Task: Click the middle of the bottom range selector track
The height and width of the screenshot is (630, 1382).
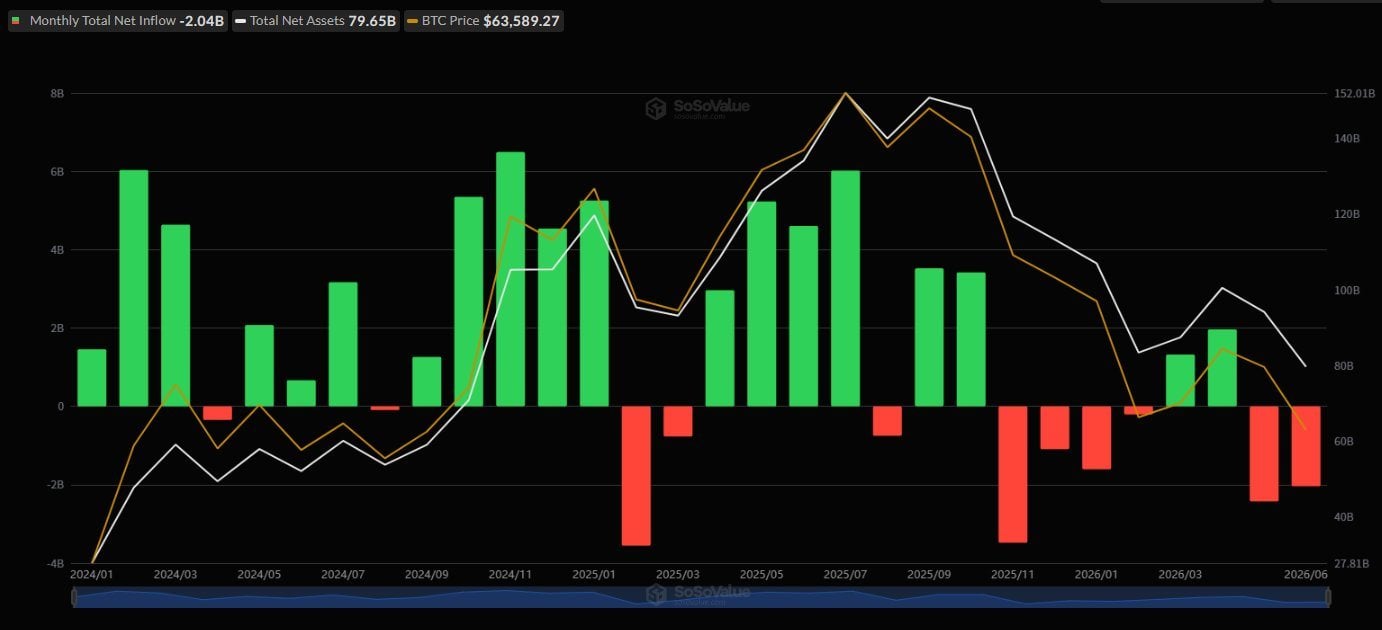Action: pos(701,597)
